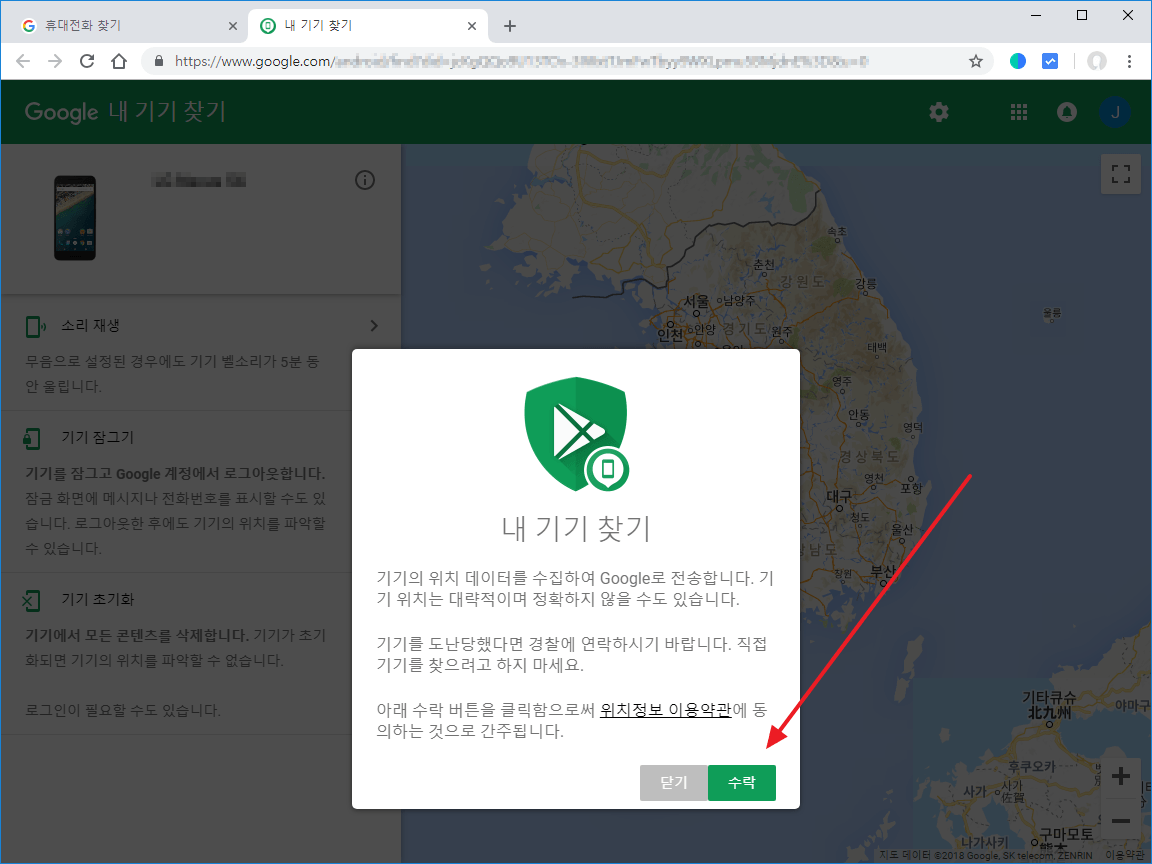The height and width of the screenshot is (864, 1152).
Task: Click the 울산 label on the map
Action: [x=901, y=529]
